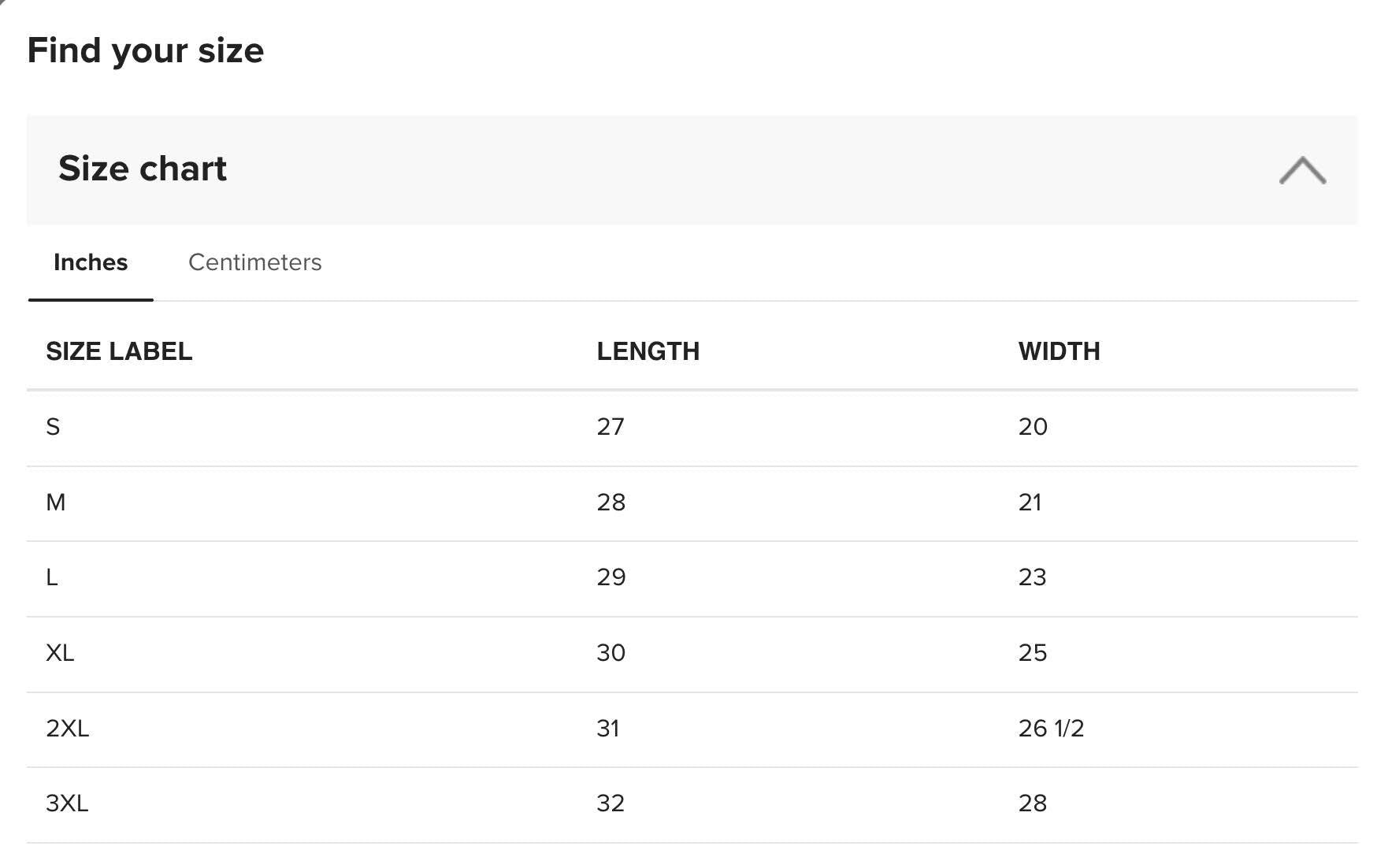The image size is (1388, 868).
Task: Select the 3XL size label row
Action: click(67, 803)
